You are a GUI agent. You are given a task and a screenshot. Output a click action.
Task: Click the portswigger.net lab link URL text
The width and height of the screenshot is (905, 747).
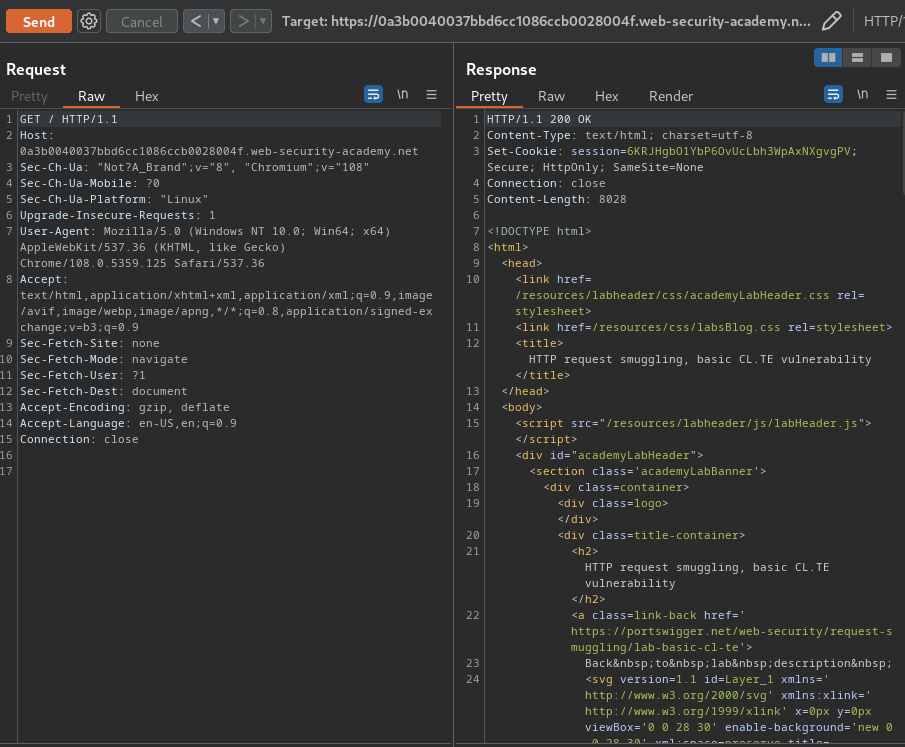tap(731, 639)
